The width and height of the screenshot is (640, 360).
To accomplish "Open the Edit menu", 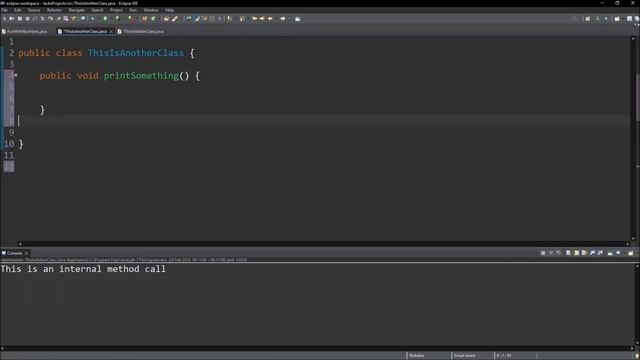I will pyautogui.click(x=18, y=10).
